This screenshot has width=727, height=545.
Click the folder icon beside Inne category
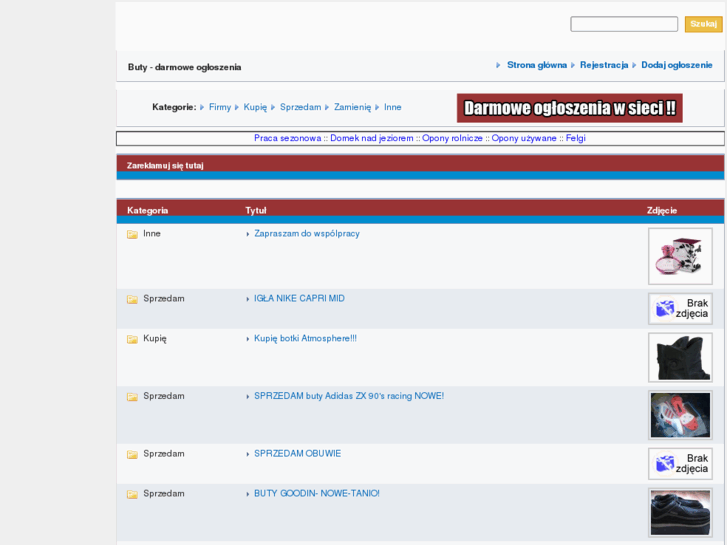(132, 234)
